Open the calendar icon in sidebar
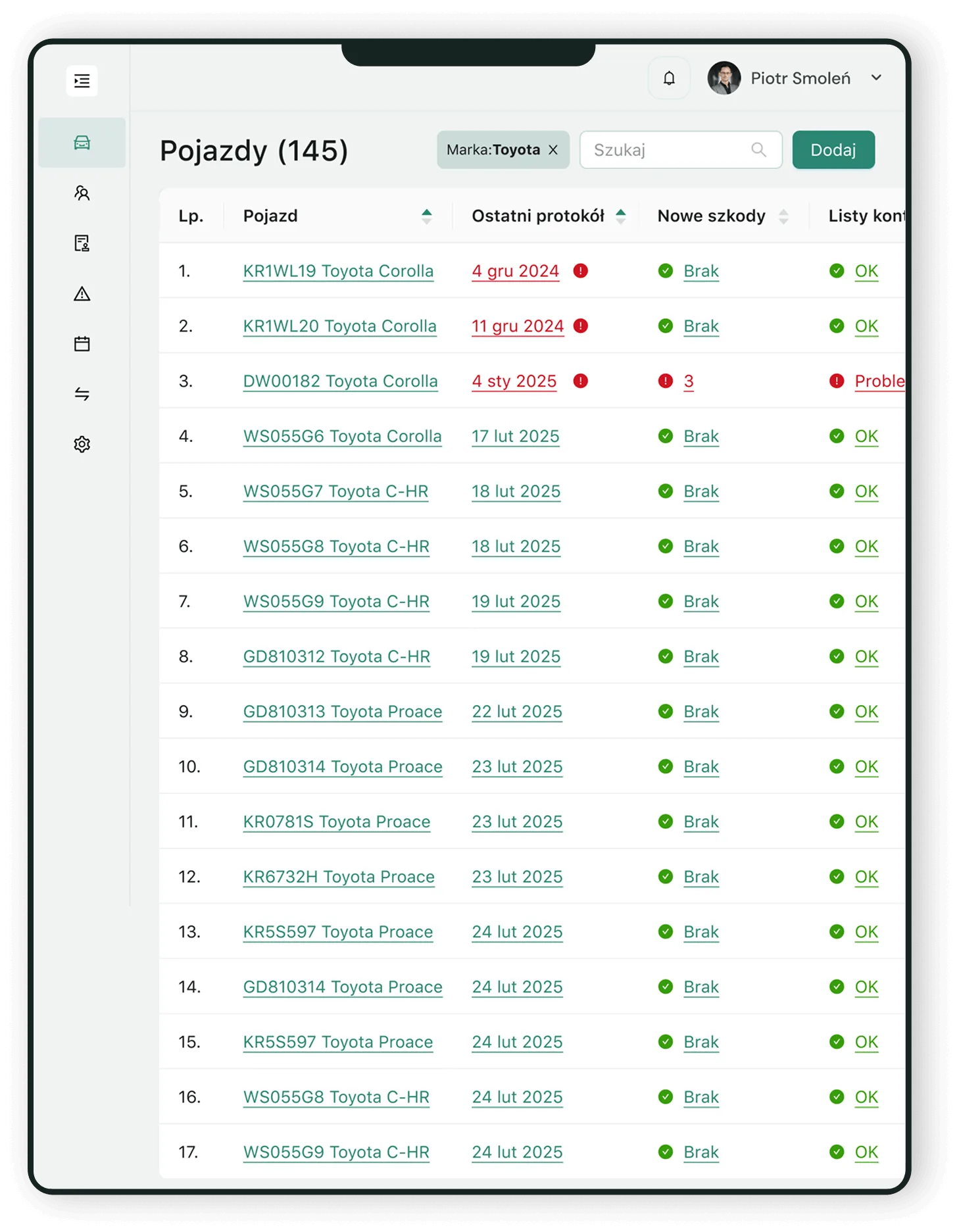Image resolution: width=959 pixels, height=1232 pixels. tap(82, 343)
